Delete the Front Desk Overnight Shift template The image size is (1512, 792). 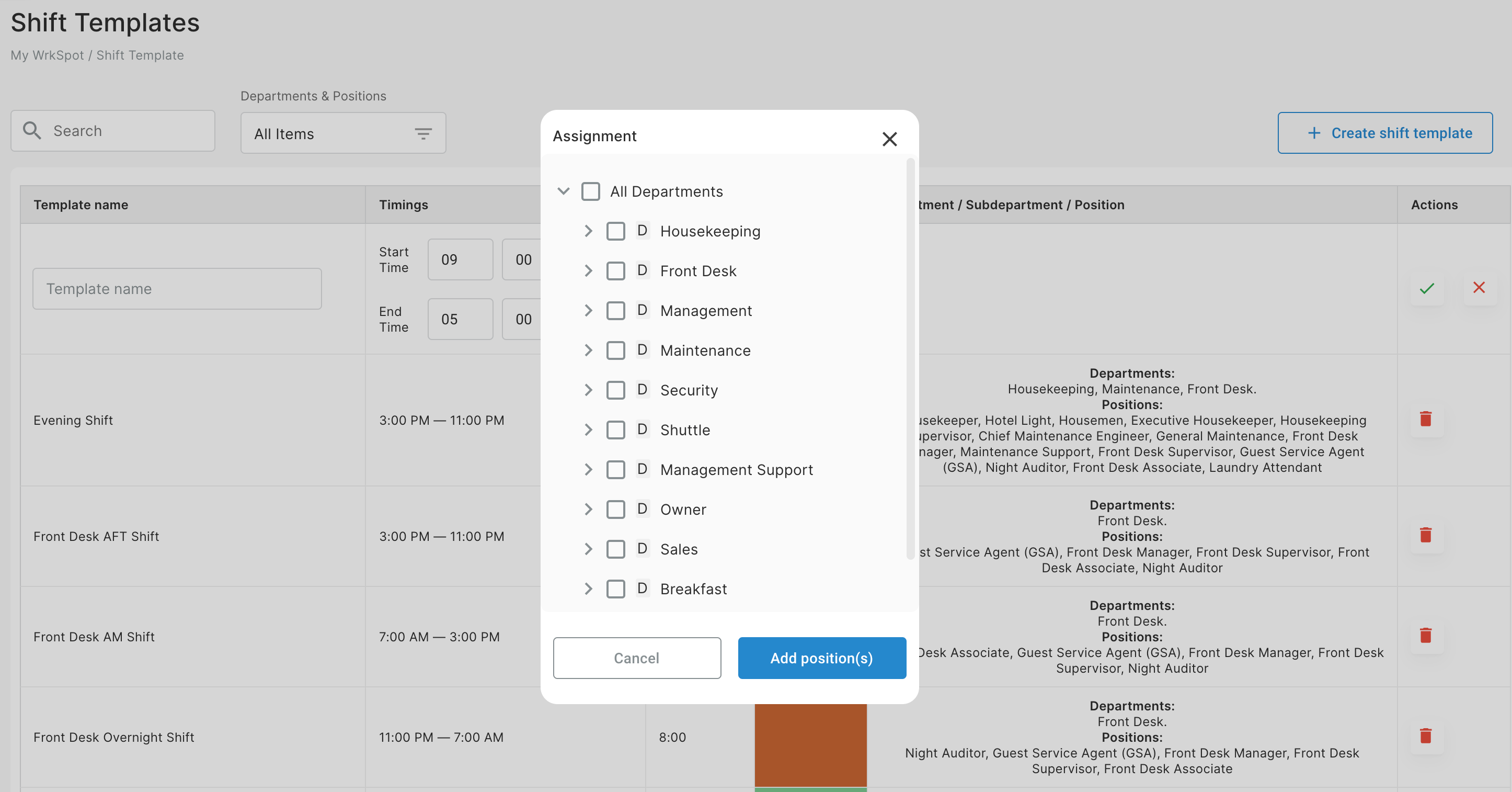point(1426,736)
